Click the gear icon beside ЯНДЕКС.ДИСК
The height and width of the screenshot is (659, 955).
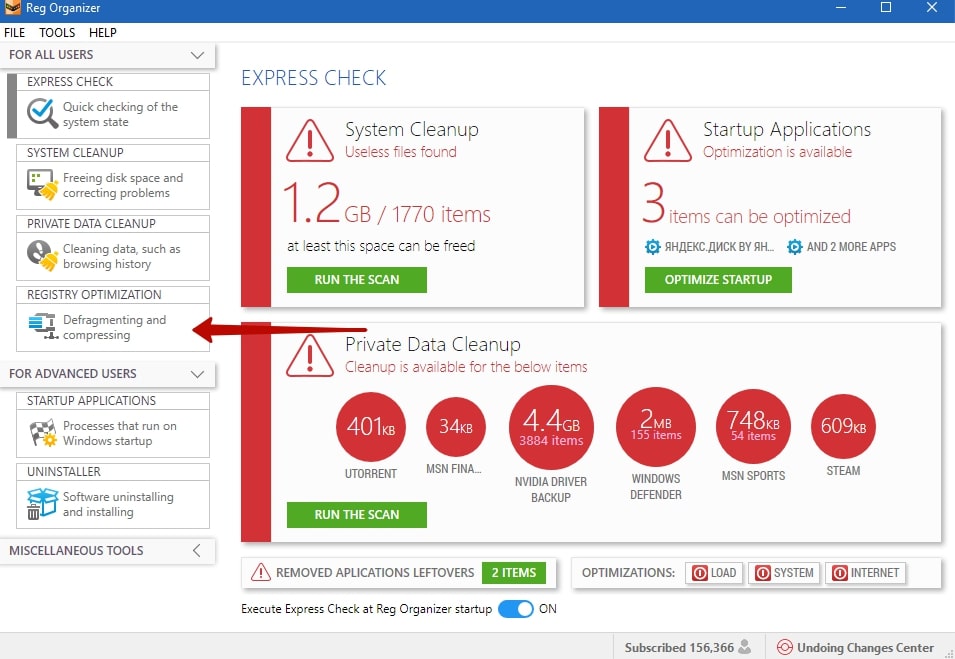[x=652, y=247]
